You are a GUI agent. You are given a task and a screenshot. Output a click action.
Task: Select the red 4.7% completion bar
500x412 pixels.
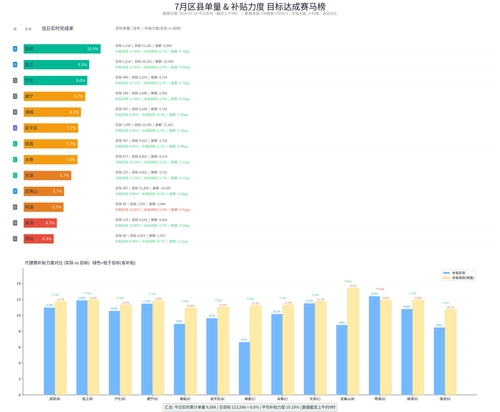click(x=40, y=223)
